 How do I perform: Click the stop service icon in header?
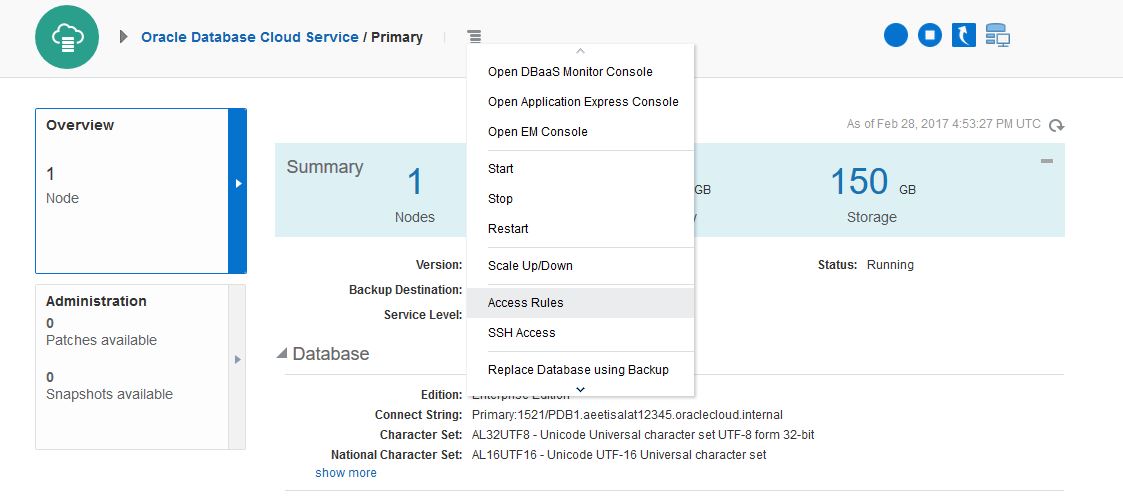click(930, 35)
